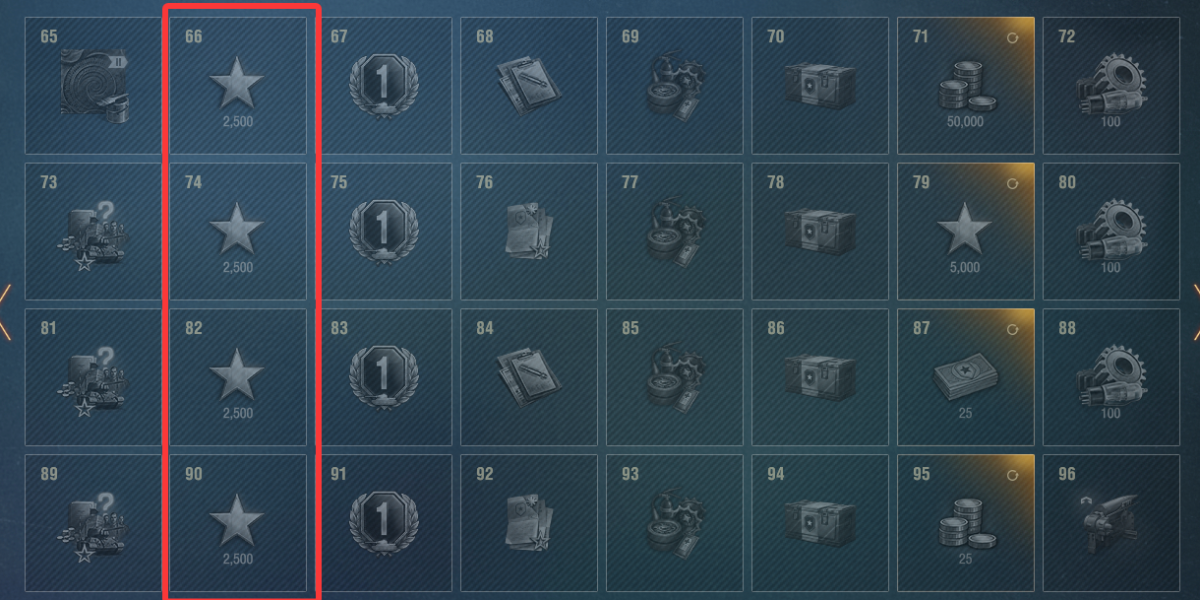Select the blueprint papers reward in stage 68
This screenshot has height=600, width=1200.
click(528, 86)
